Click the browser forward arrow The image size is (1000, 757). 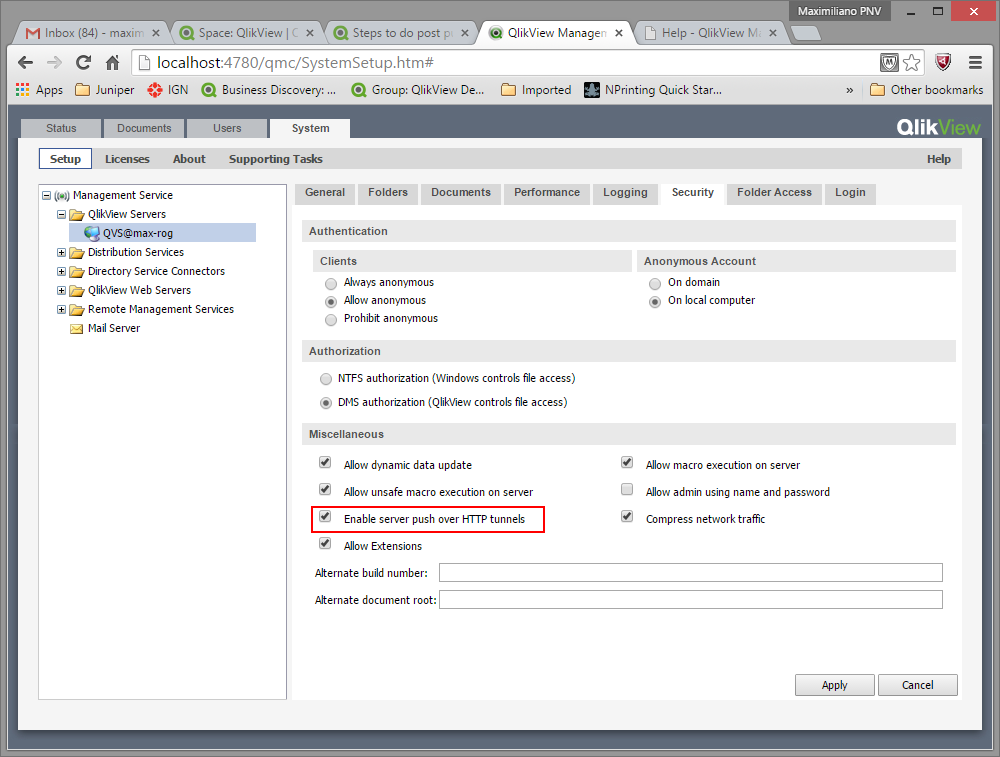pyautogui.click(x=54, y=62)
